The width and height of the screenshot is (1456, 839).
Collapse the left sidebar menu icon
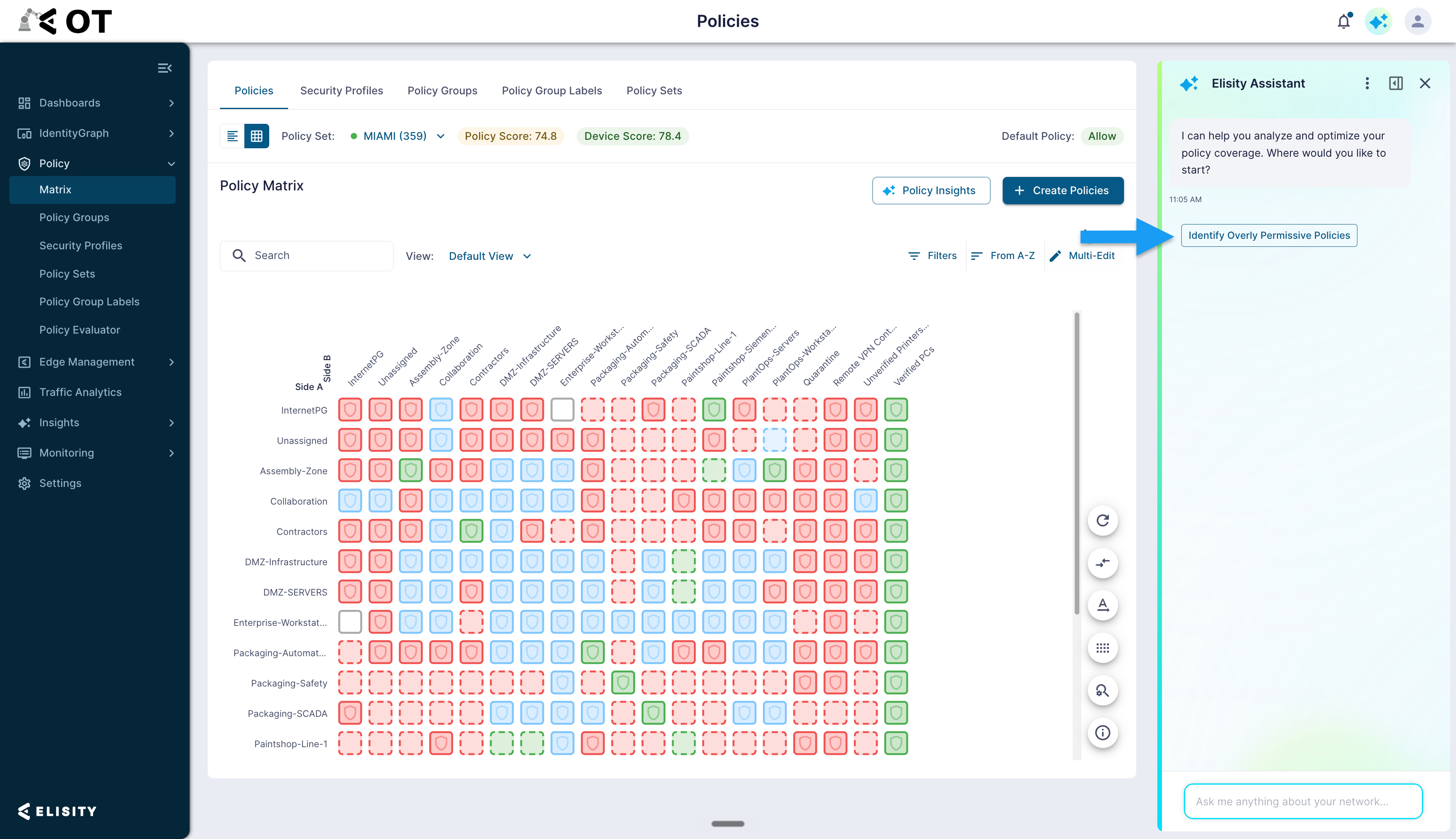click(165, 68)
